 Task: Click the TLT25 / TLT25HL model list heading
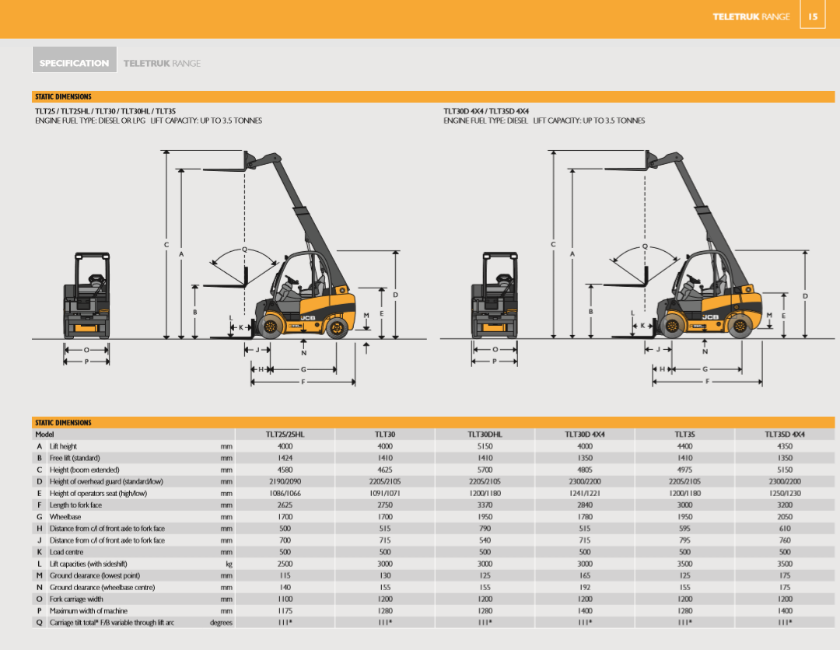coord(105,110)
